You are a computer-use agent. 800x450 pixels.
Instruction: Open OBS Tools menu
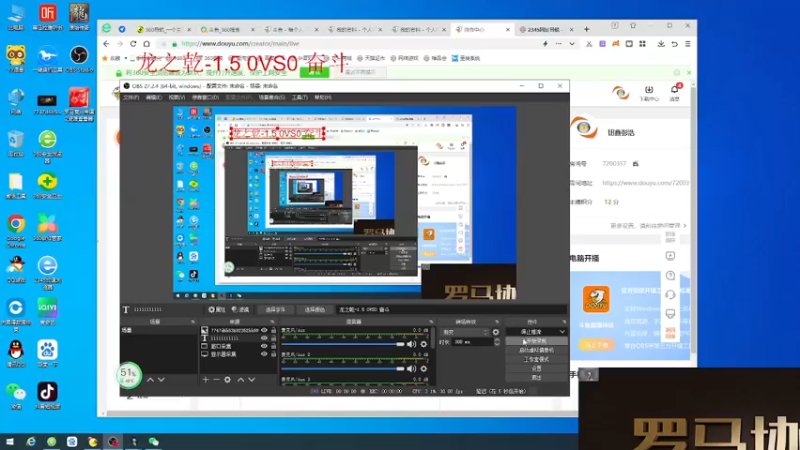pyautogui.click(x=299, y=97)
